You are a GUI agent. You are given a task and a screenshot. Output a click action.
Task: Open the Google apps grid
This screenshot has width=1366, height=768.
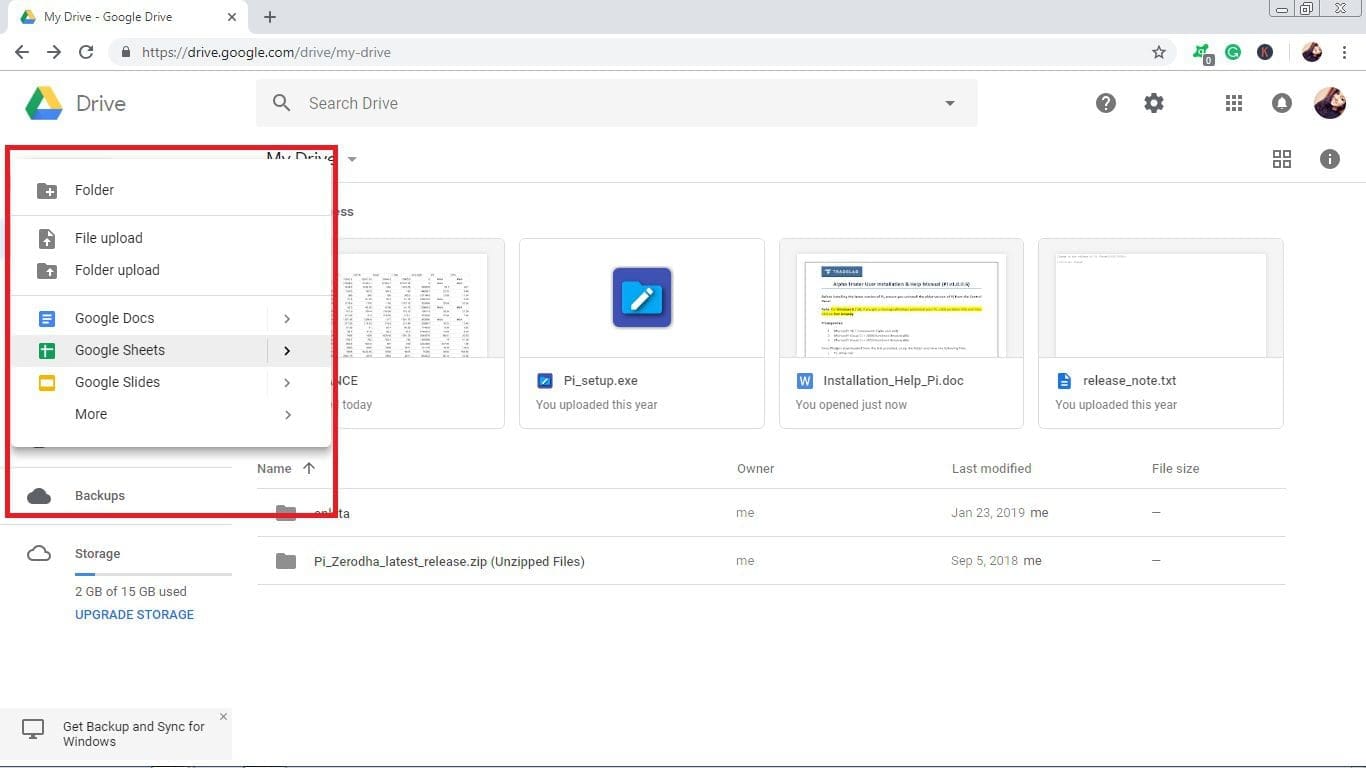click(1234, 103)
